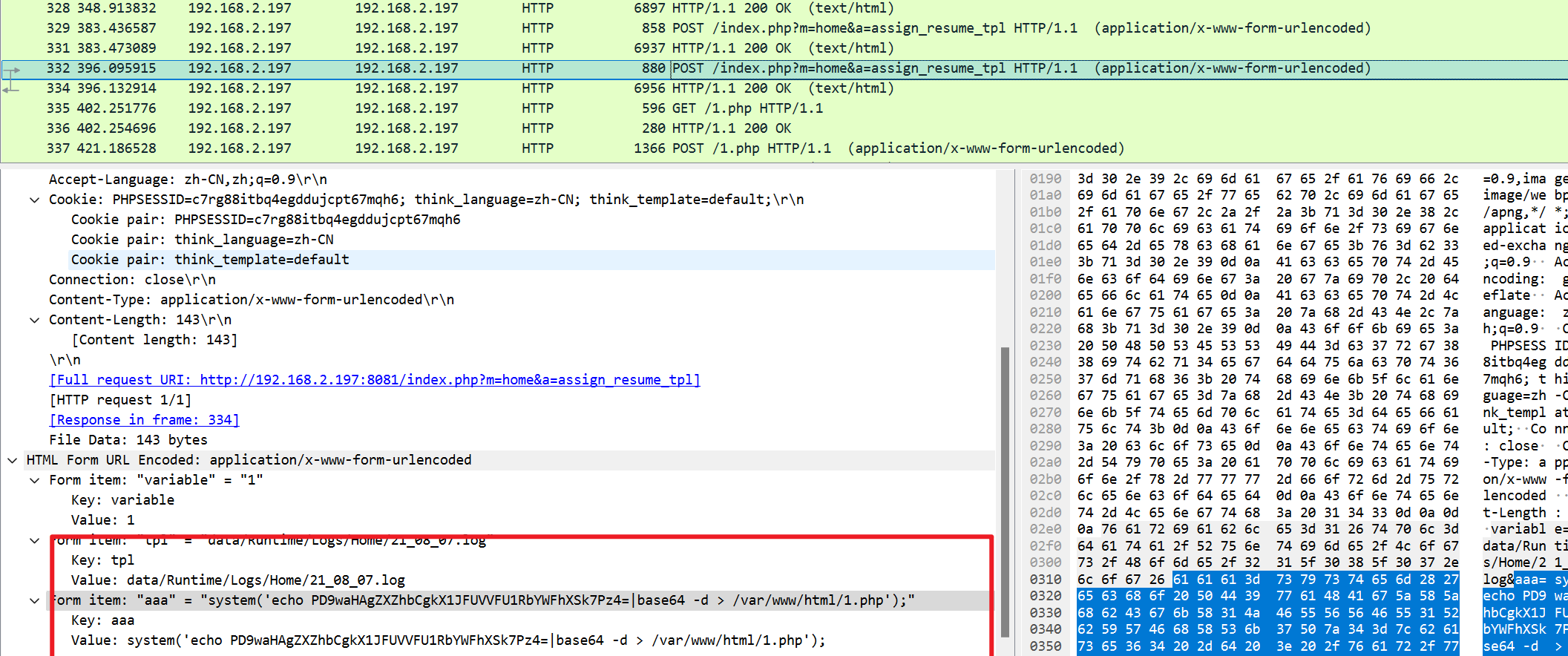This screenshot has width=1568, height=656.
Task: Click ASCII text "PHPSESS" in hex pane
Action: tap(1518, 346)
